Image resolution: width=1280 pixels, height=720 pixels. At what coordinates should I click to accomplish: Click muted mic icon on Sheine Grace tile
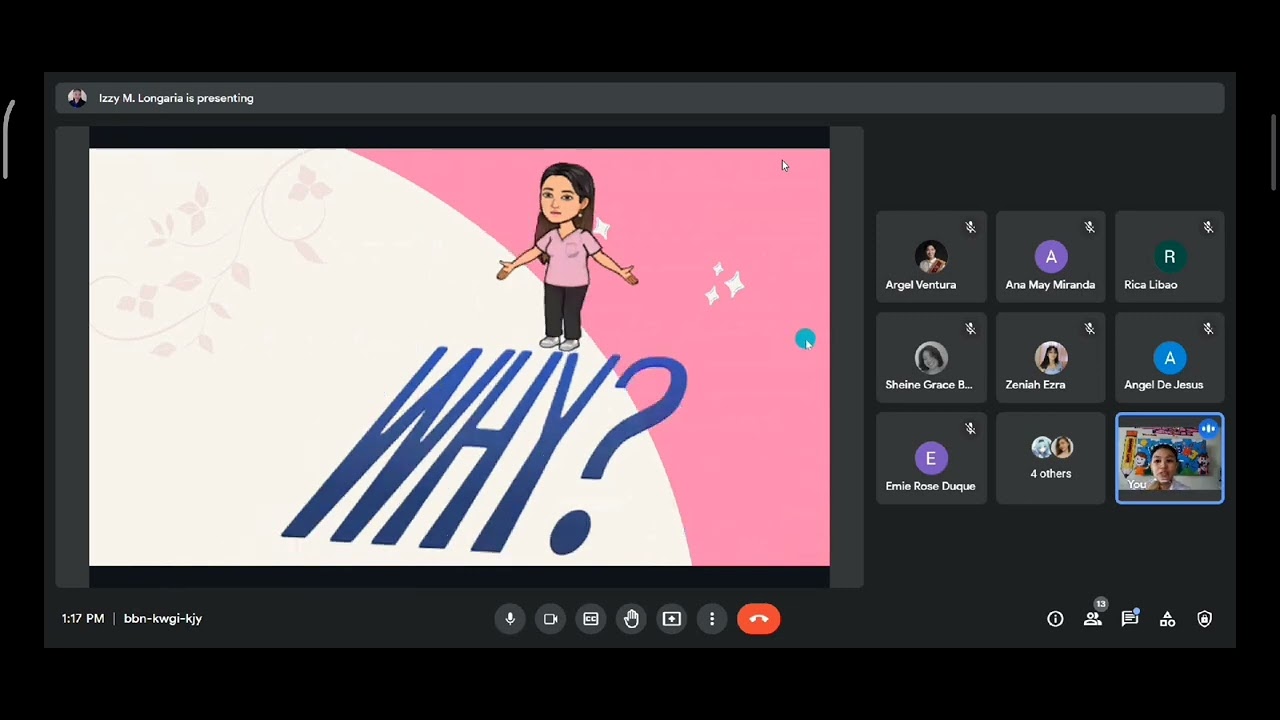[x=970, y=328]
